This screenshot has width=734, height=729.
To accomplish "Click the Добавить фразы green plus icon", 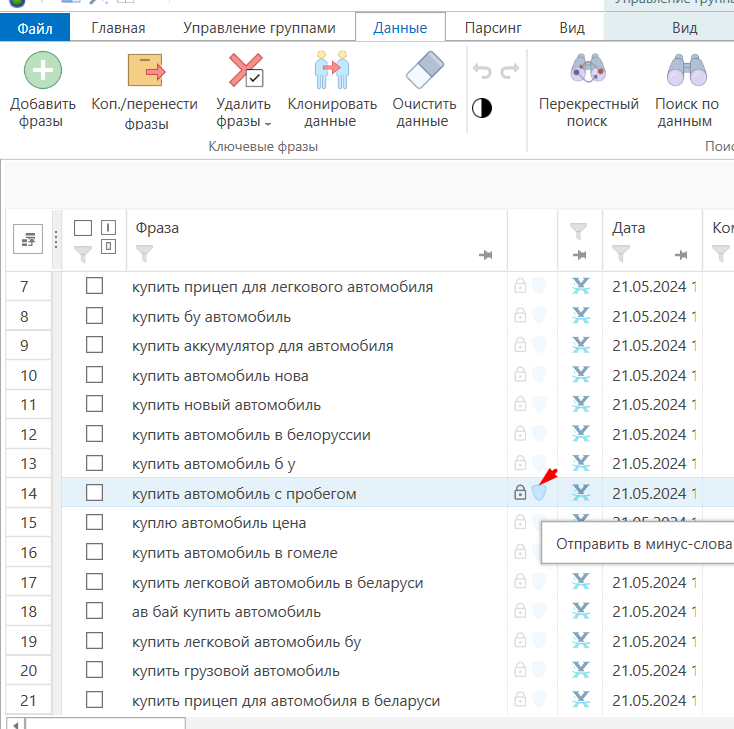I will click(43, 70).
